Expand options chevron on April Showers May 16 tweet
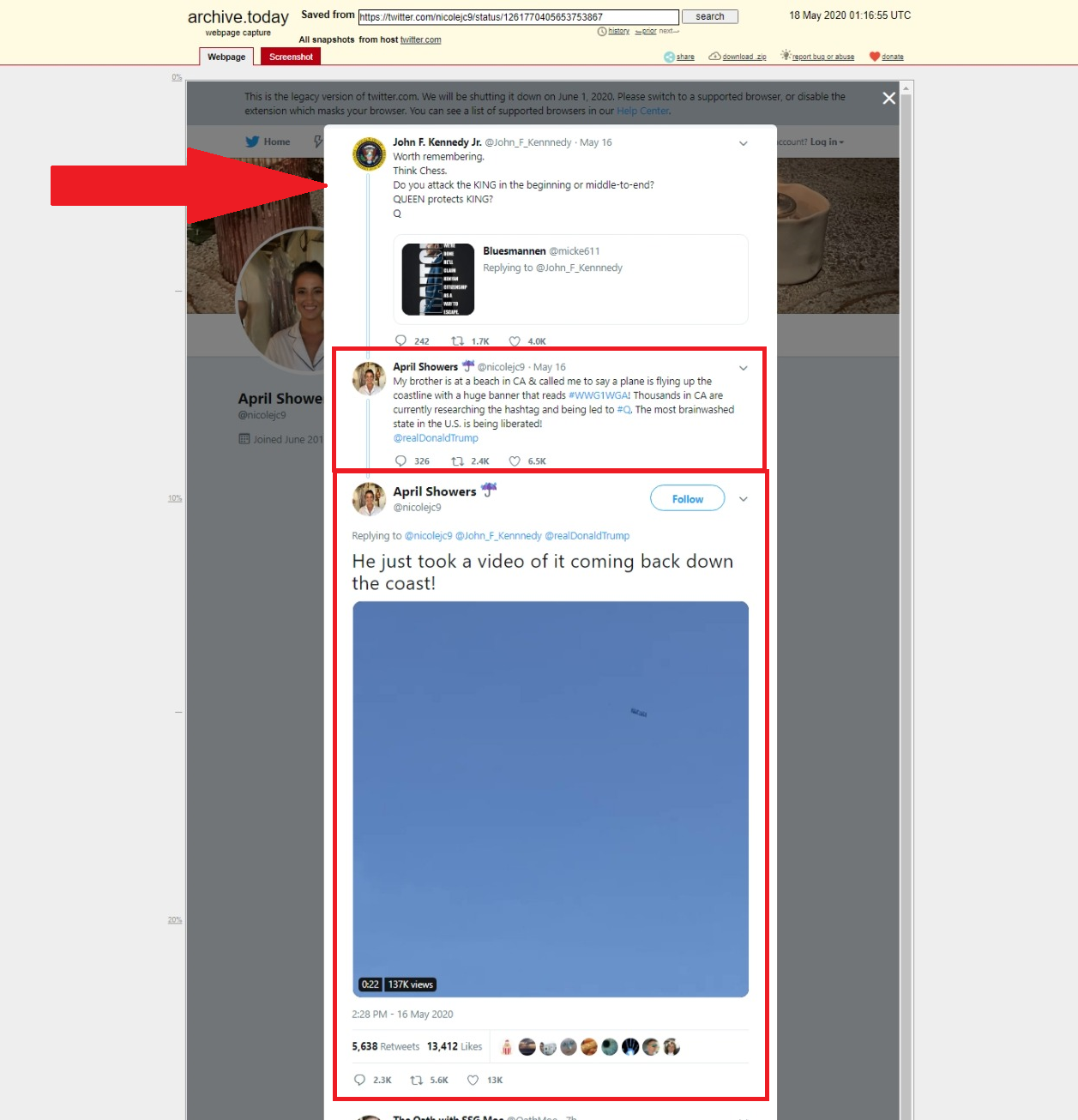The image size is (1078, 1120). click(744, 368)
